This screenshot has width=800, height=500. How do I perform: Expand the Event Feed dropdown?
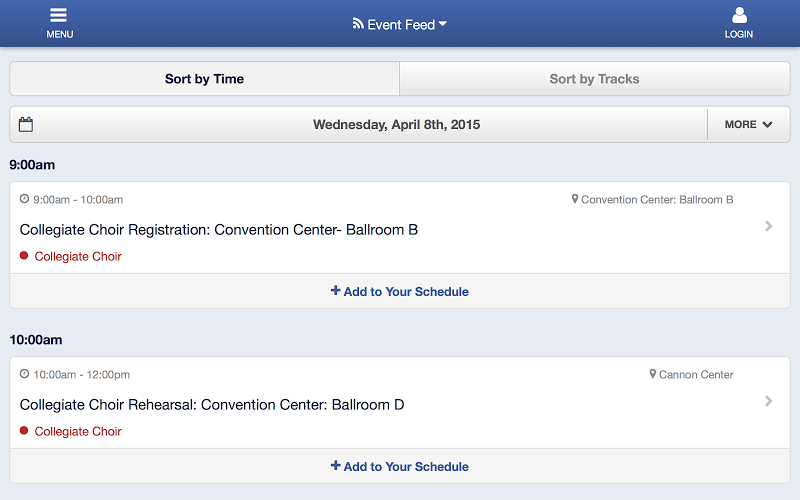tap(443, 24)
